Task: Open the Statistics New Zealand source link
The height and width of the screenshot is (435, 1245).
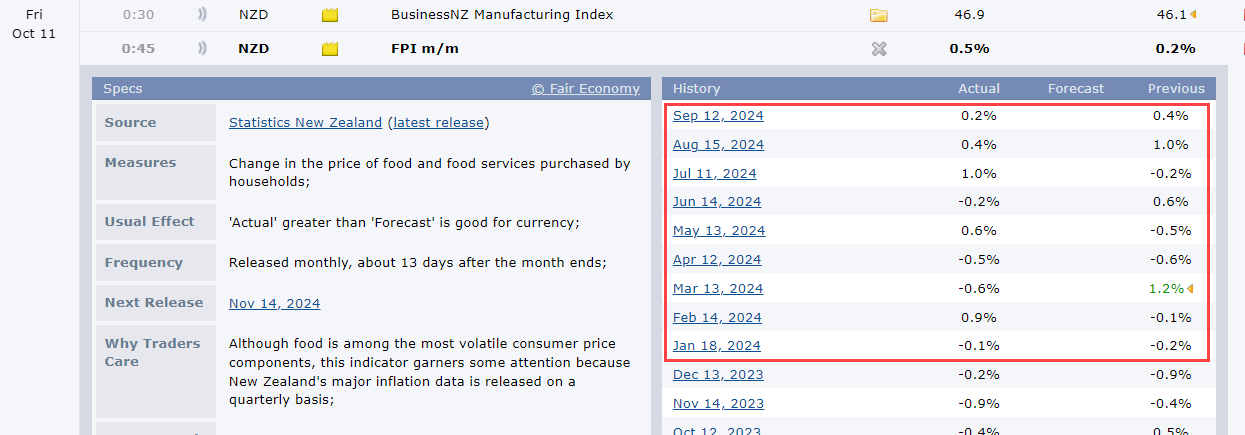Action: click(305, 122)
